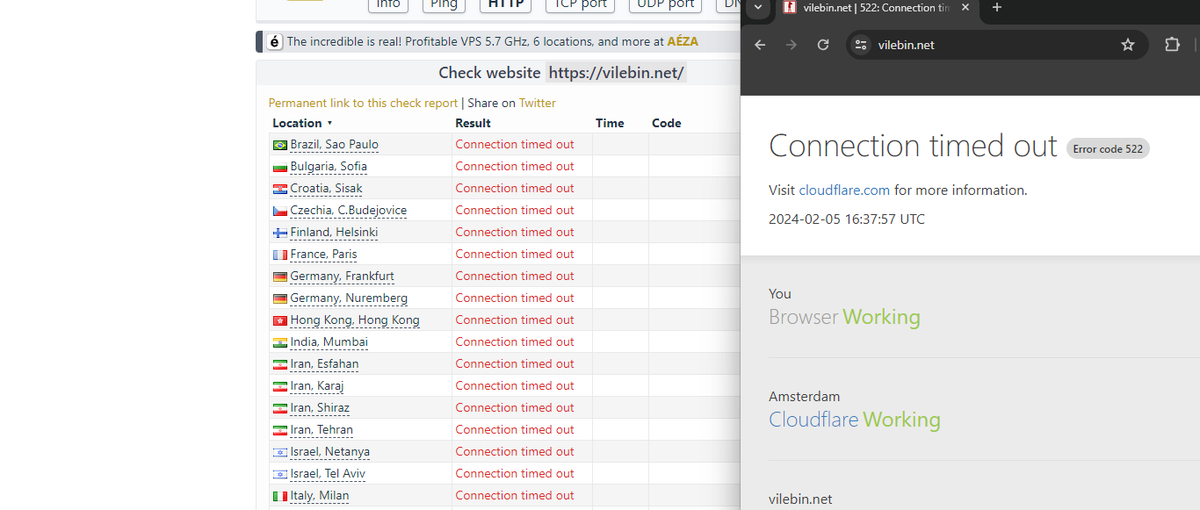This screenshot has height=510, width=1200.
Task: Open the Germany, Nuremberg location
Action: point(349,298)
